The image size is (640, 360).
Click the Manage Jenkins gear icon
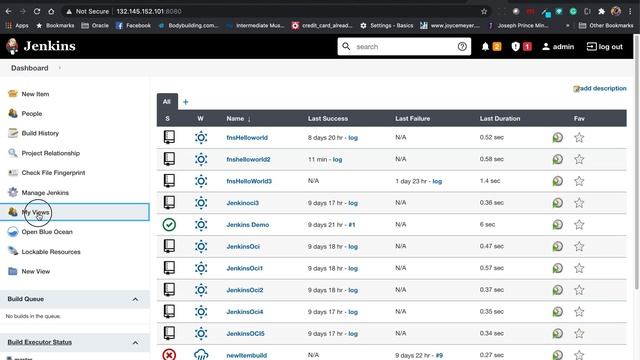point(13,192)
